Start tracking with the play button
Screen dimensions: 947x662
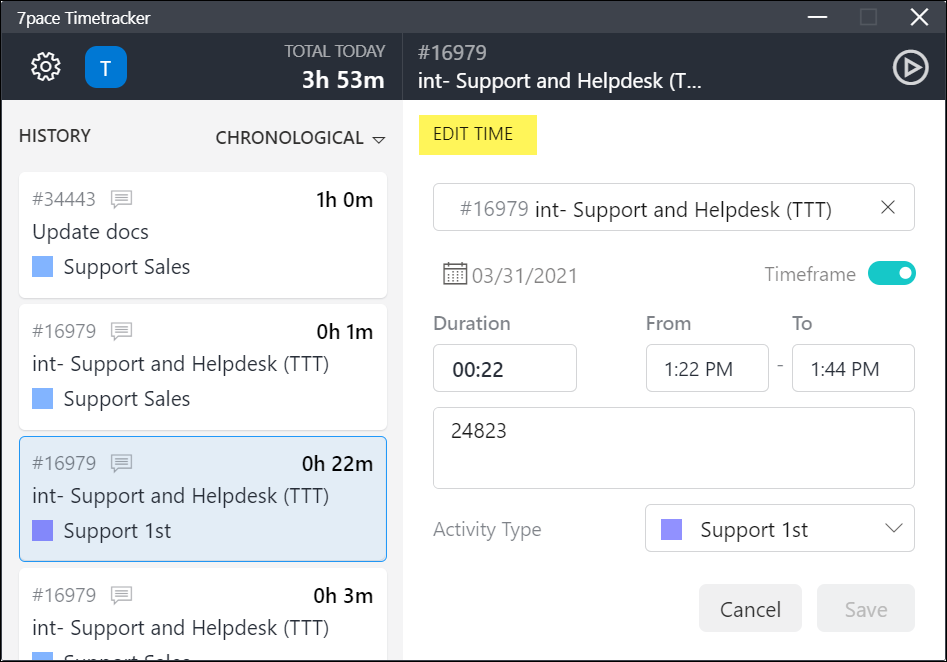pyautogui.click(x=910, y=67)
